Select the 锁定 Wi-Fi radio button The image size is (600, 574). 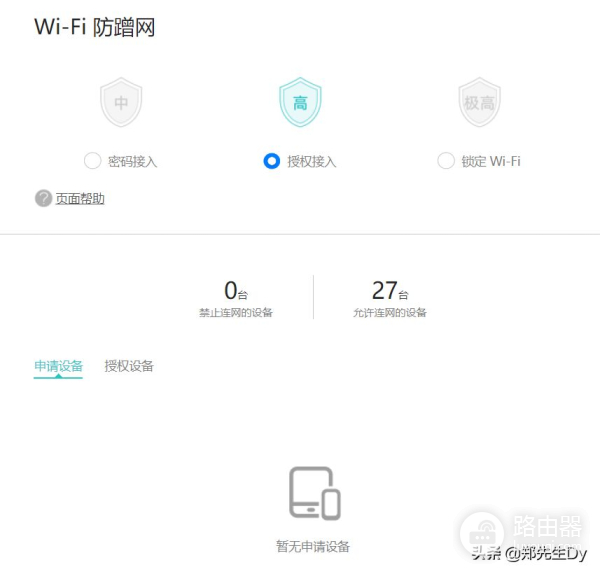tap(446, 161)
